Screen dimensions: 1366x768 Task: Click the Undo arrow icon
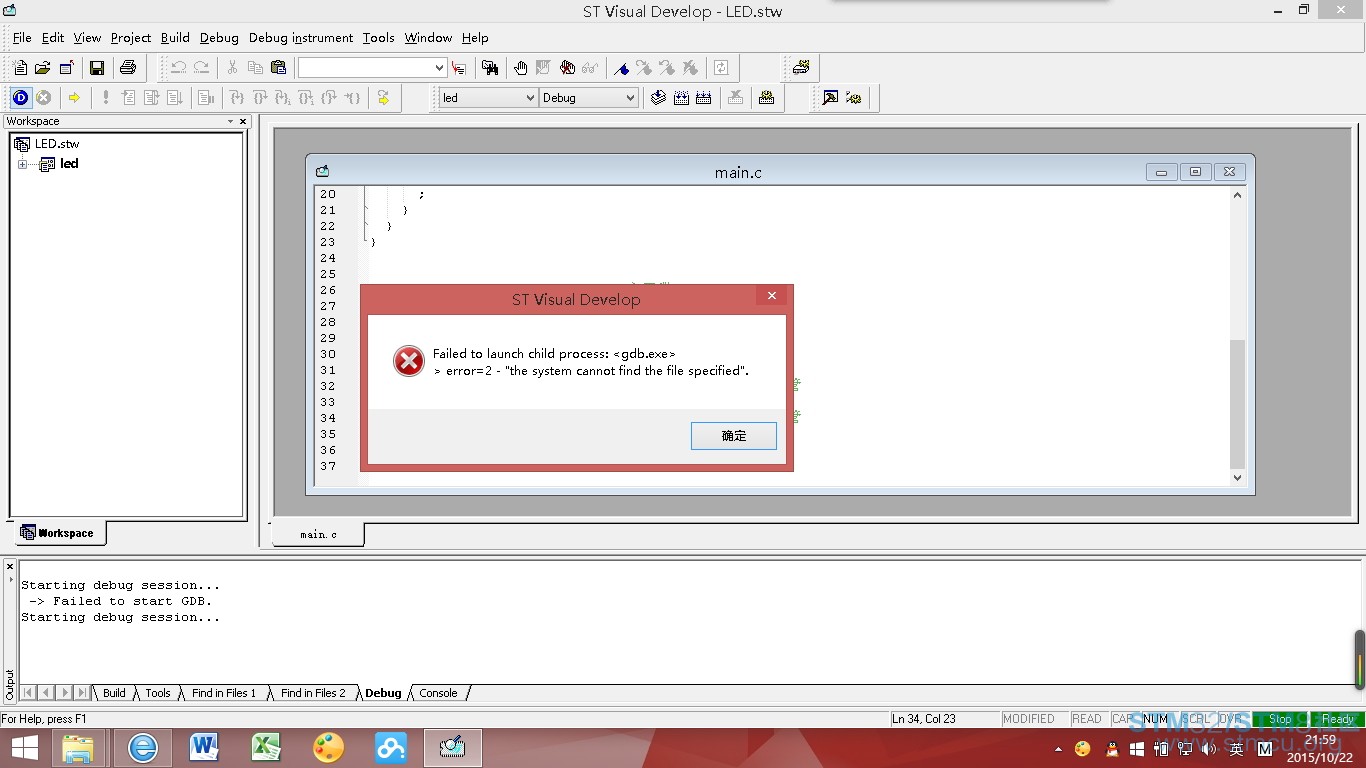tap(178, 68)
